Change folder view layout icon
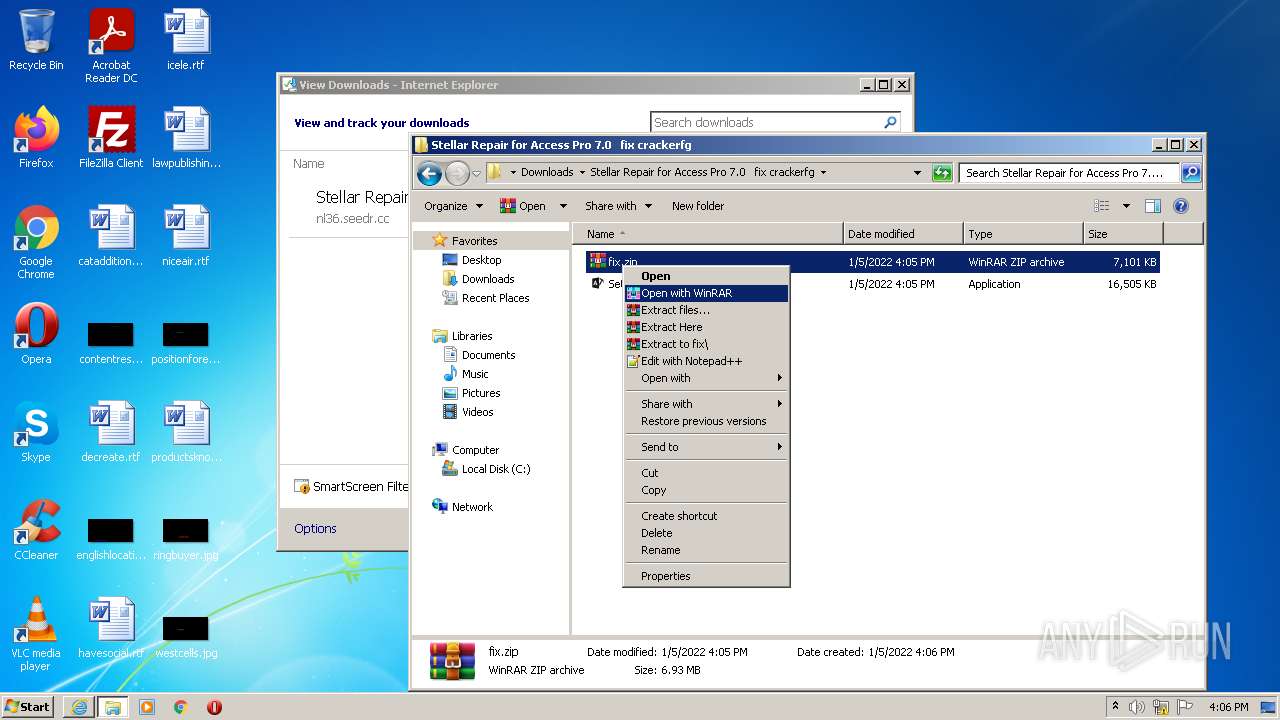This screenshot has height=720, width=1280. click(1102, 206)
